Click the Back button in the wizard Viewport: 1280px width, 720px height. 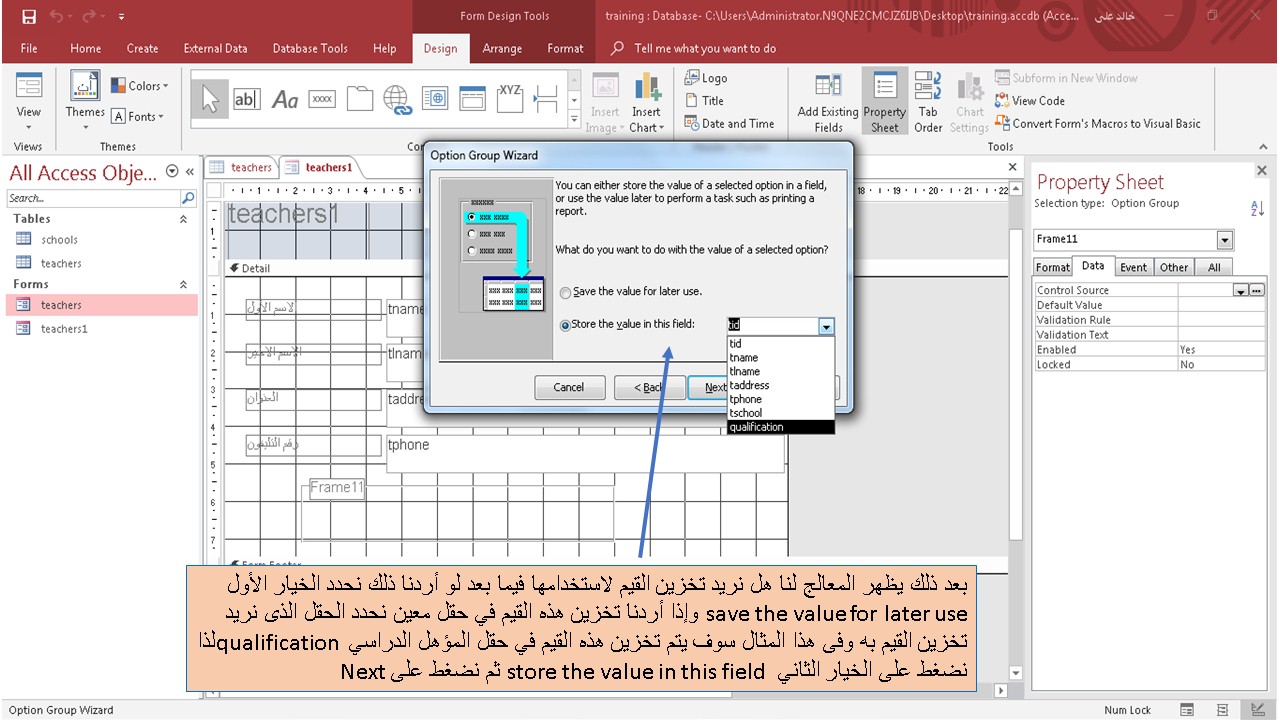point(650,387)
